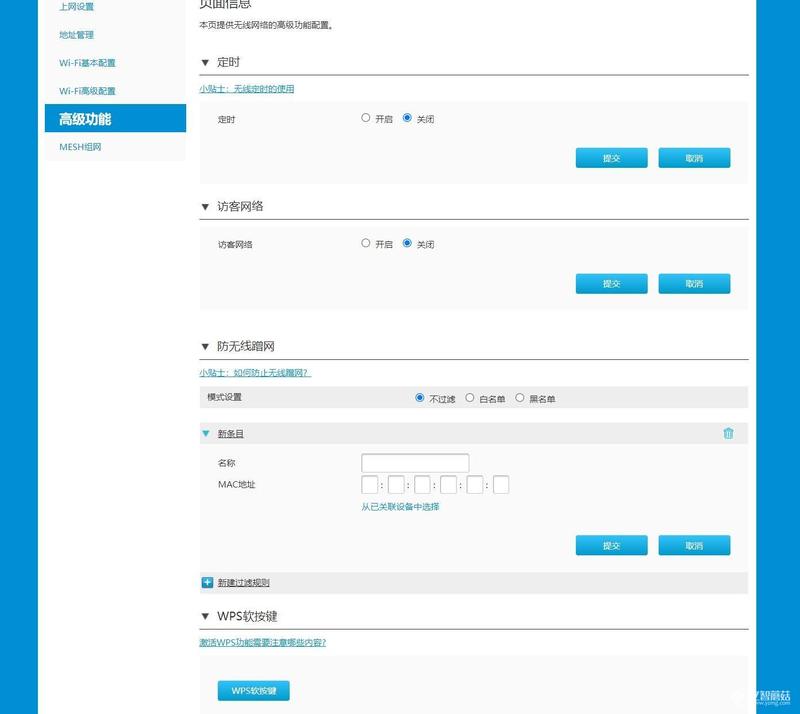Enable the 定时 timer option (开启)
800x714 pixels.
(x=365, y=118)
